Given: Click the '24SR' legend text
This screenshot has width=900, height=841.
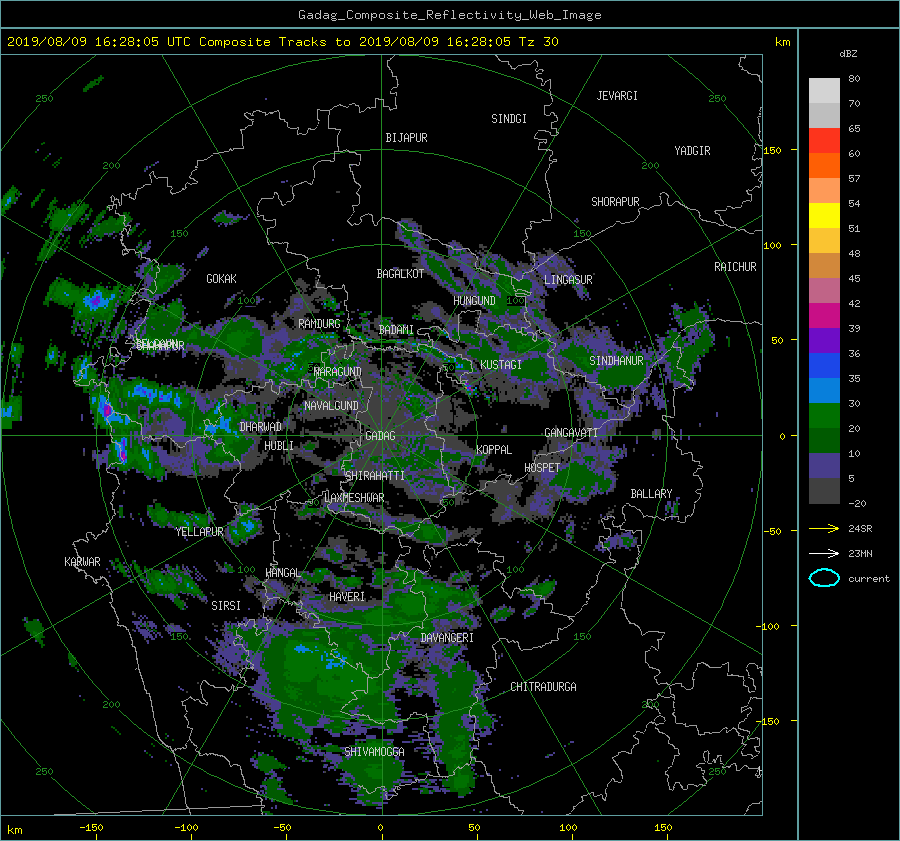Looking at the screenshot, I should click(x=860, y=528).
